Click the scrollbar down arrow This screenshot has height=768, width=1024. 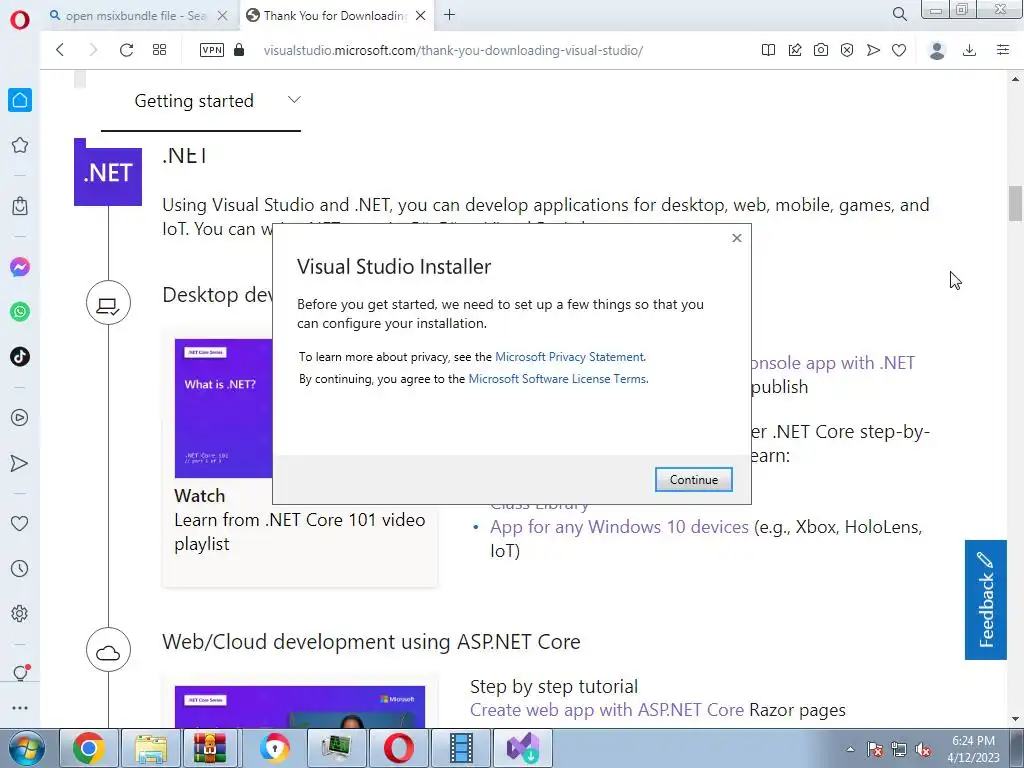pos(1015,719)
